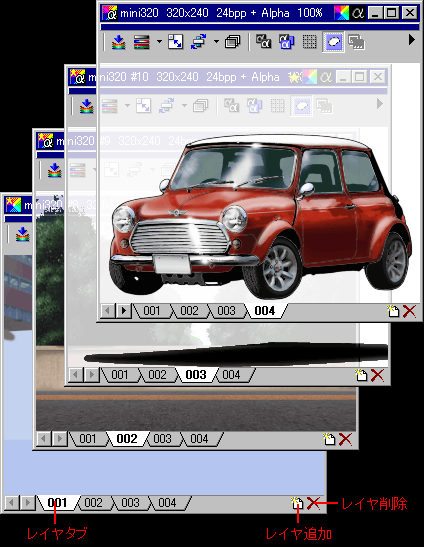Expand toolbar with the black right arrow
Screen dimensions: 424x547
412,40
